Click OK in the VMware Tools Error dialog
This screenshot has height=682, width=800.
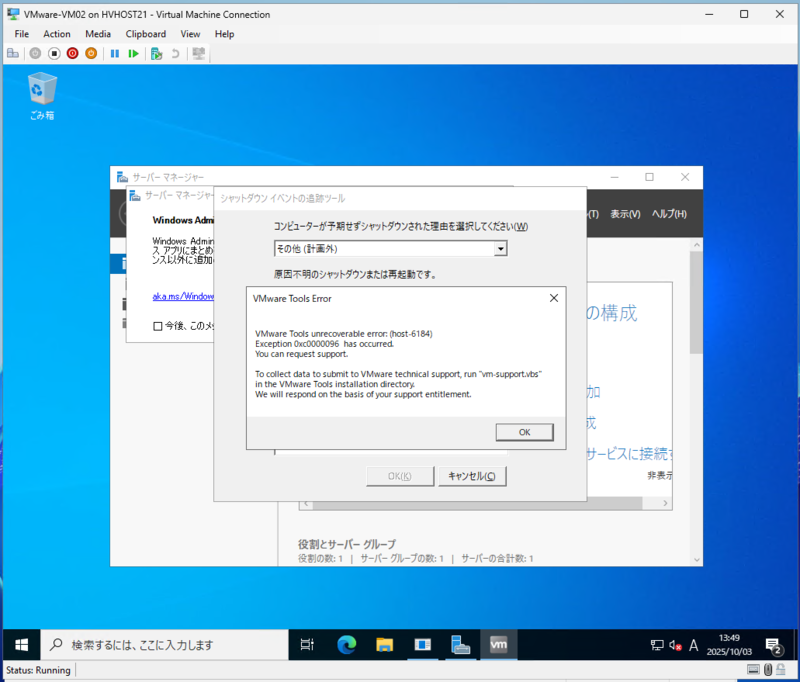(x=524, y=432)
